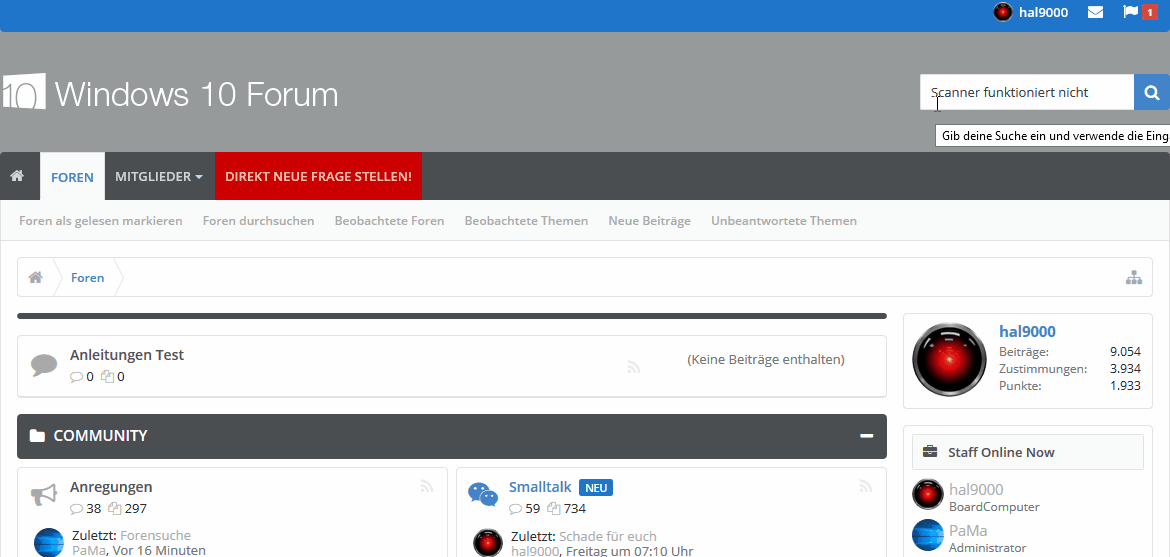The height and width of the screenshot is (557, 1170).
Task: Click the Foren breadcrumb link
Action: tap(87, 278)
